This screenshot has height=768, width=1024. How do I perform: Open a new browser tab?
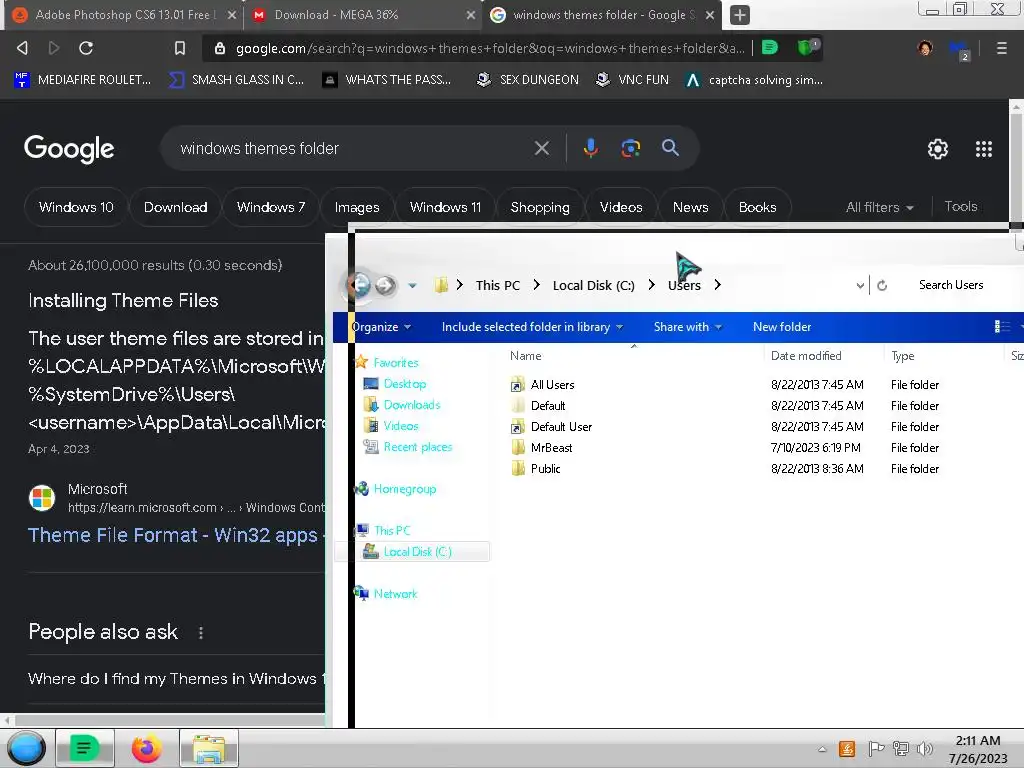tap(739, 15)
